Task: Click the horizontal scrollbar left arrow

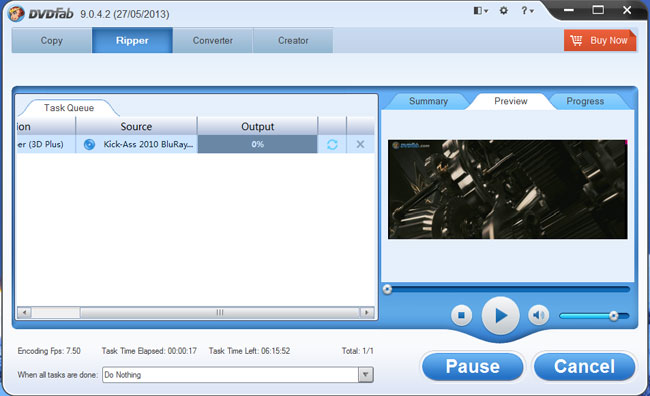Action: [24, 312]
